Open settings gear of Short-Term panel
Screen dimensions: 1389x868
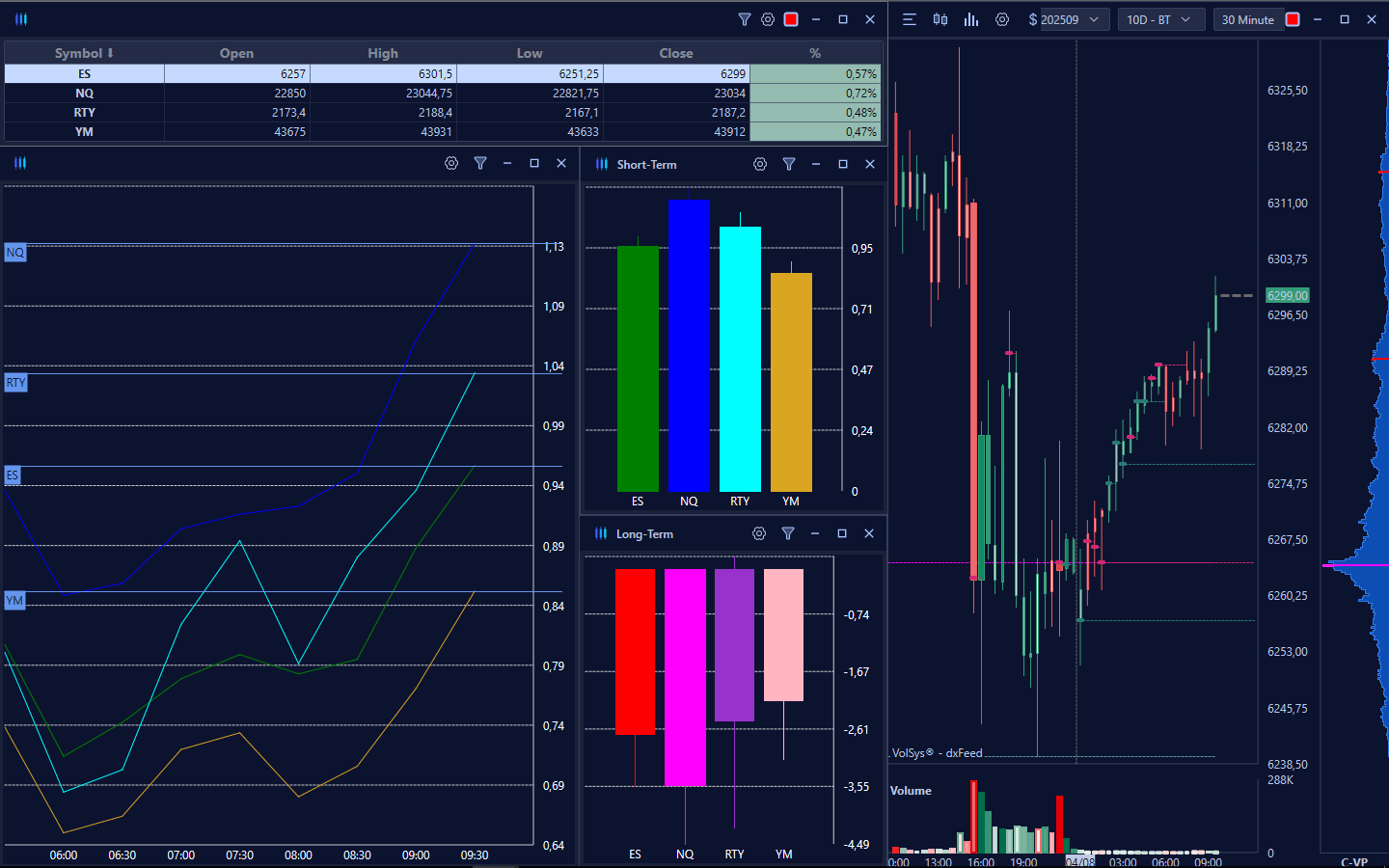760,164
